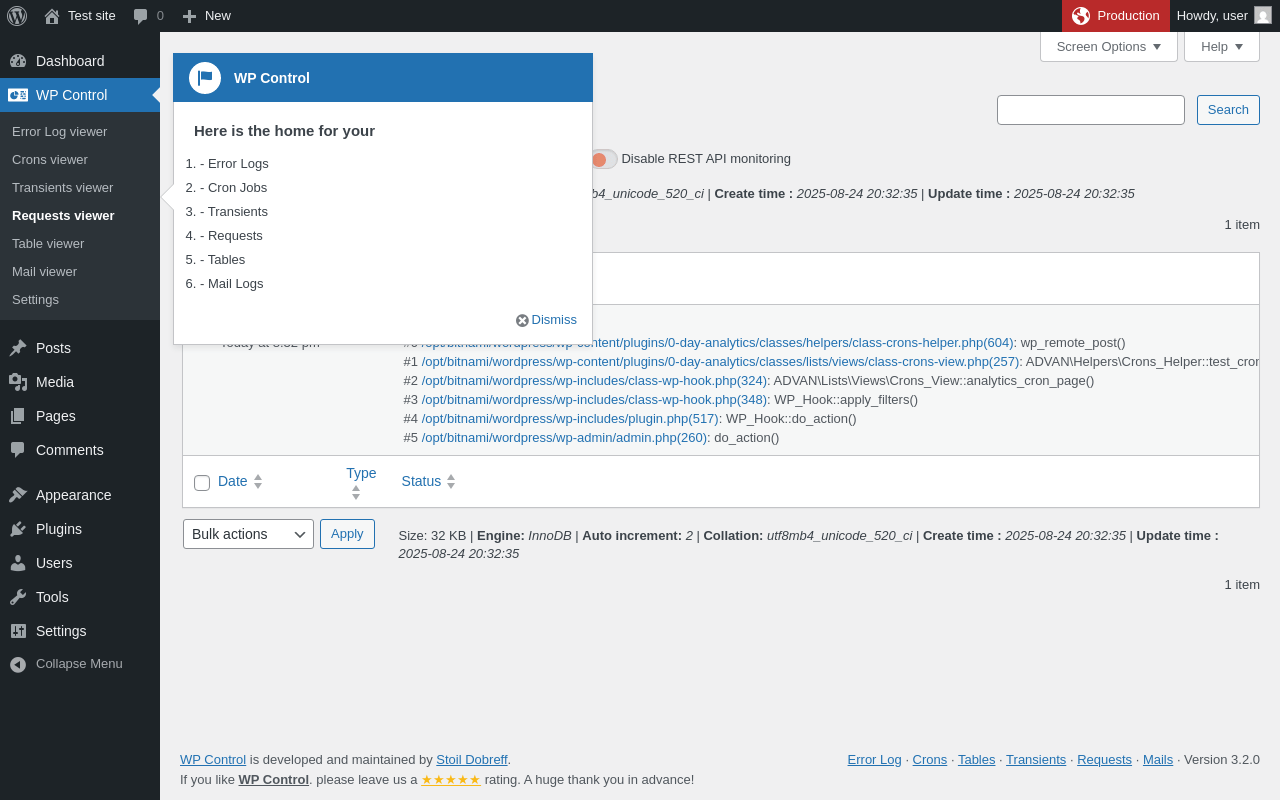Open Posts via the pushpin icon
The height and width of the screenshot is (800, 1280).
(x=18, y=348)
